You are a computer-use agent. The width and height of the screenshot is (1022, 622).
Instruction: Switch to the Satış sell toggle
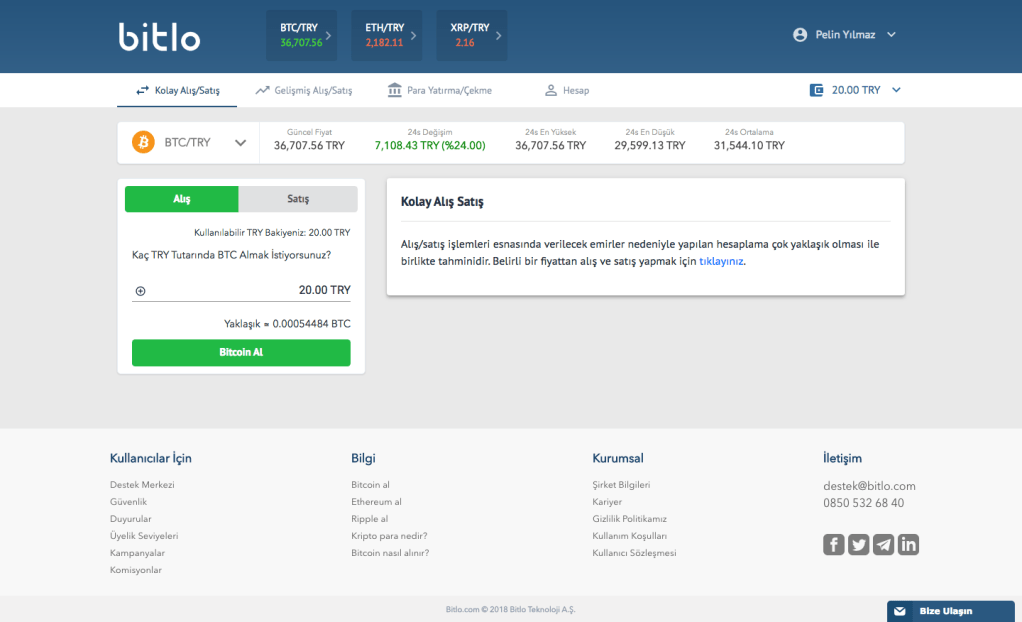tap(298, 199)
